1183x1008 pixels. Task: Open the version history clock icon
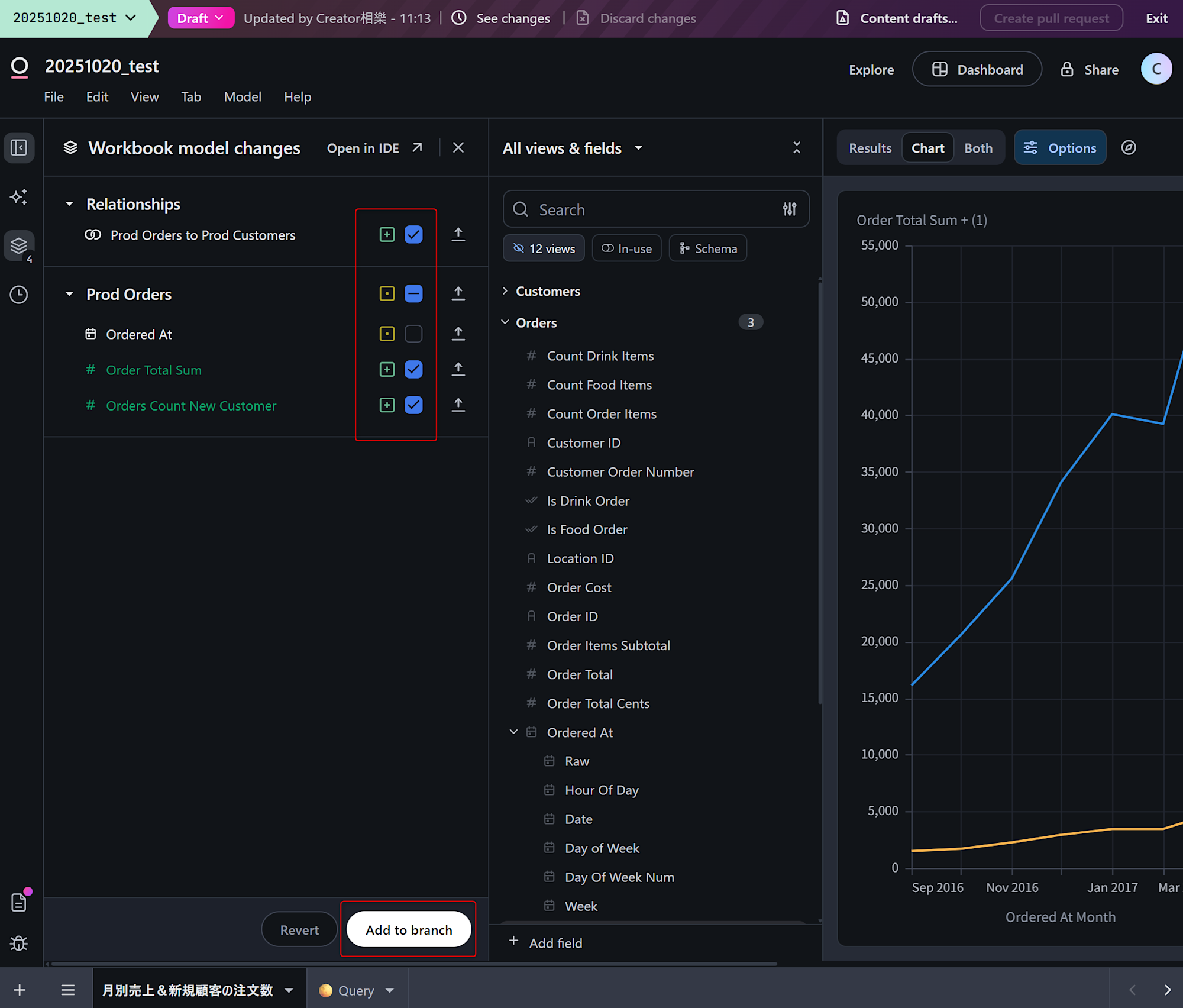(x=19, y=295)
